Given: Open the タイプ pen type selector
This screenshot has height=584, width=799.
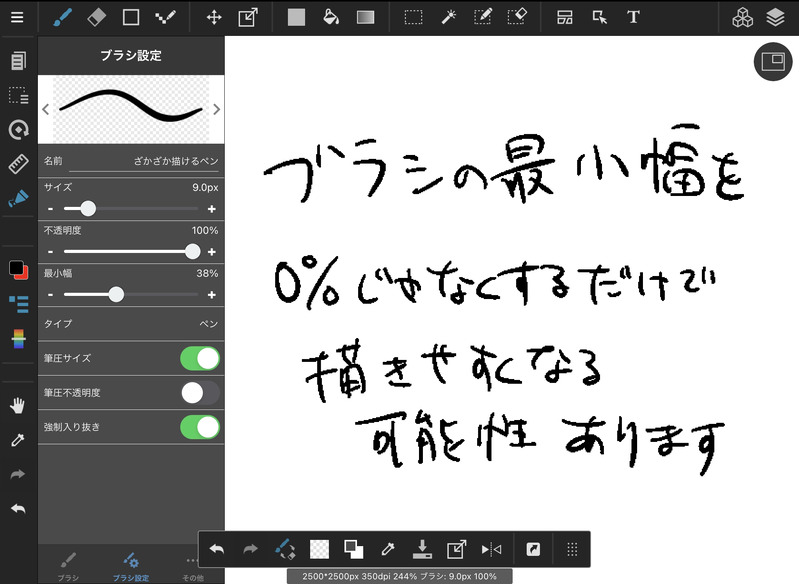Looking at the screenshot, I should tap(131, 324).
